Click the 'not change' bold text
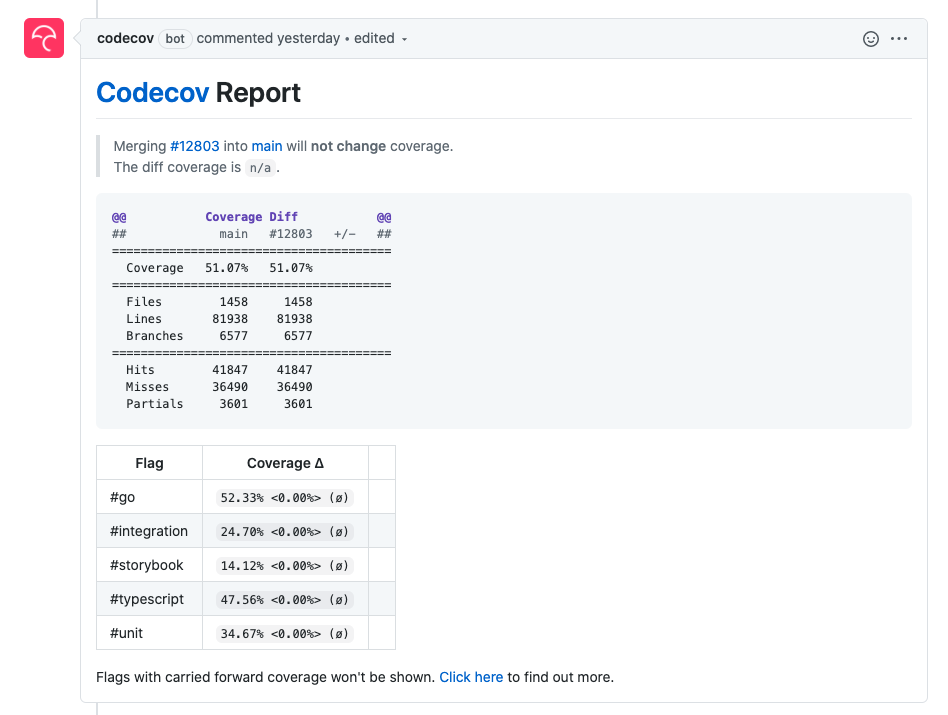948x715 pixels. coord(348,146)
